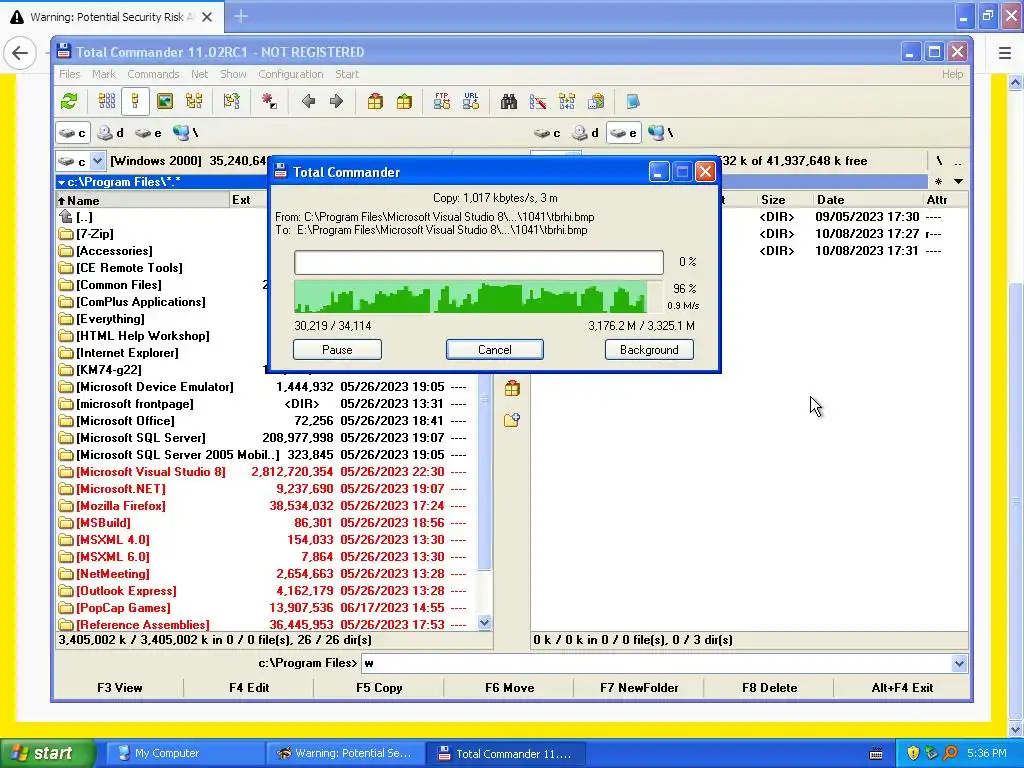1024x768 pixels.
Task: Switch to Brief file list view icon
Action: 106,101
